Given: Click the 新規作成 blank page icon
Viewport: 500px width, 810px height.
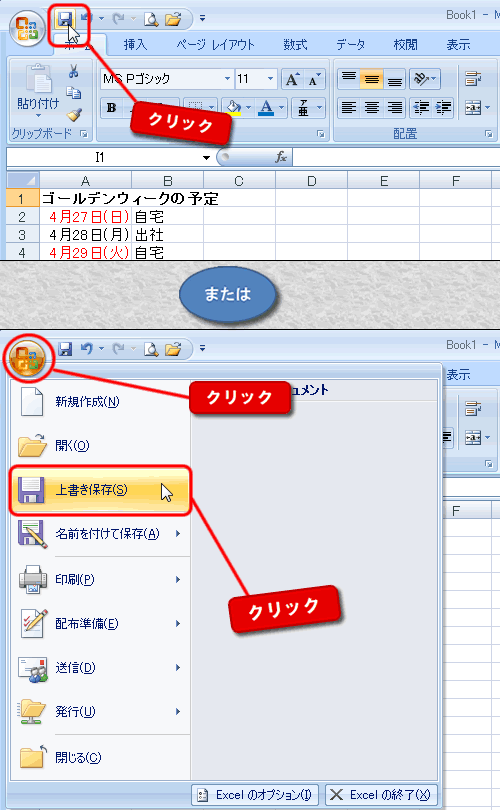Looking at the screenshot, I should [x=32, y=401].
